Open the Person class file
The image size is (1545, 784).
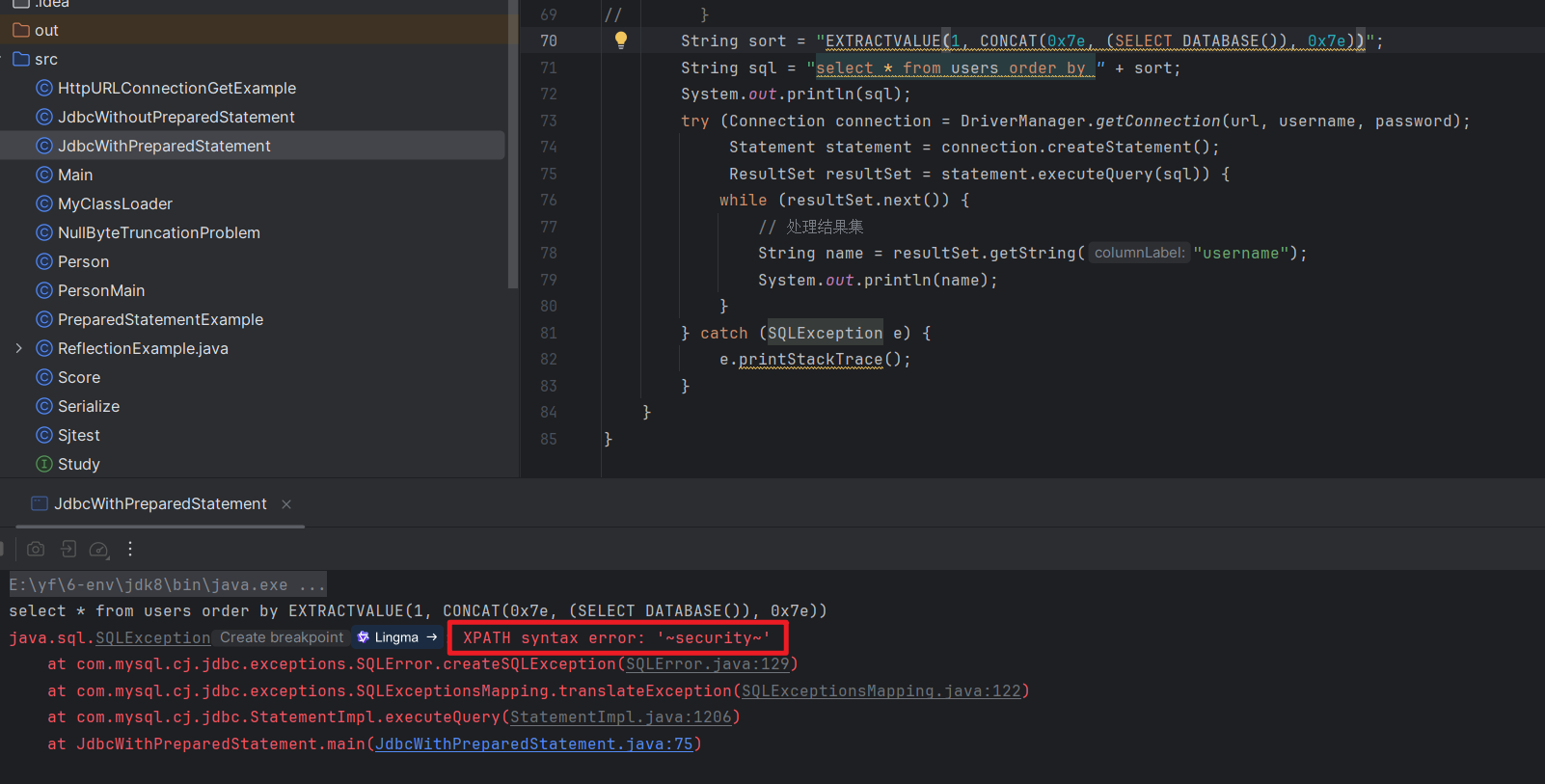click(83, 261)
